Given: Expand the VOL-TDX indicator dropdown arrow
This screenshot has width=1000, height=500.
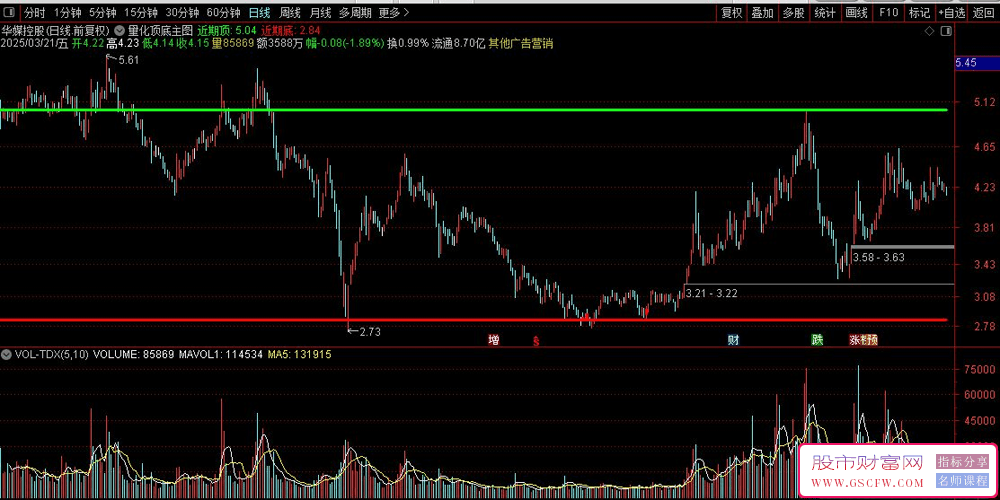Looking at the screenshot, I should pyautogui.click(x=6, y=354).
